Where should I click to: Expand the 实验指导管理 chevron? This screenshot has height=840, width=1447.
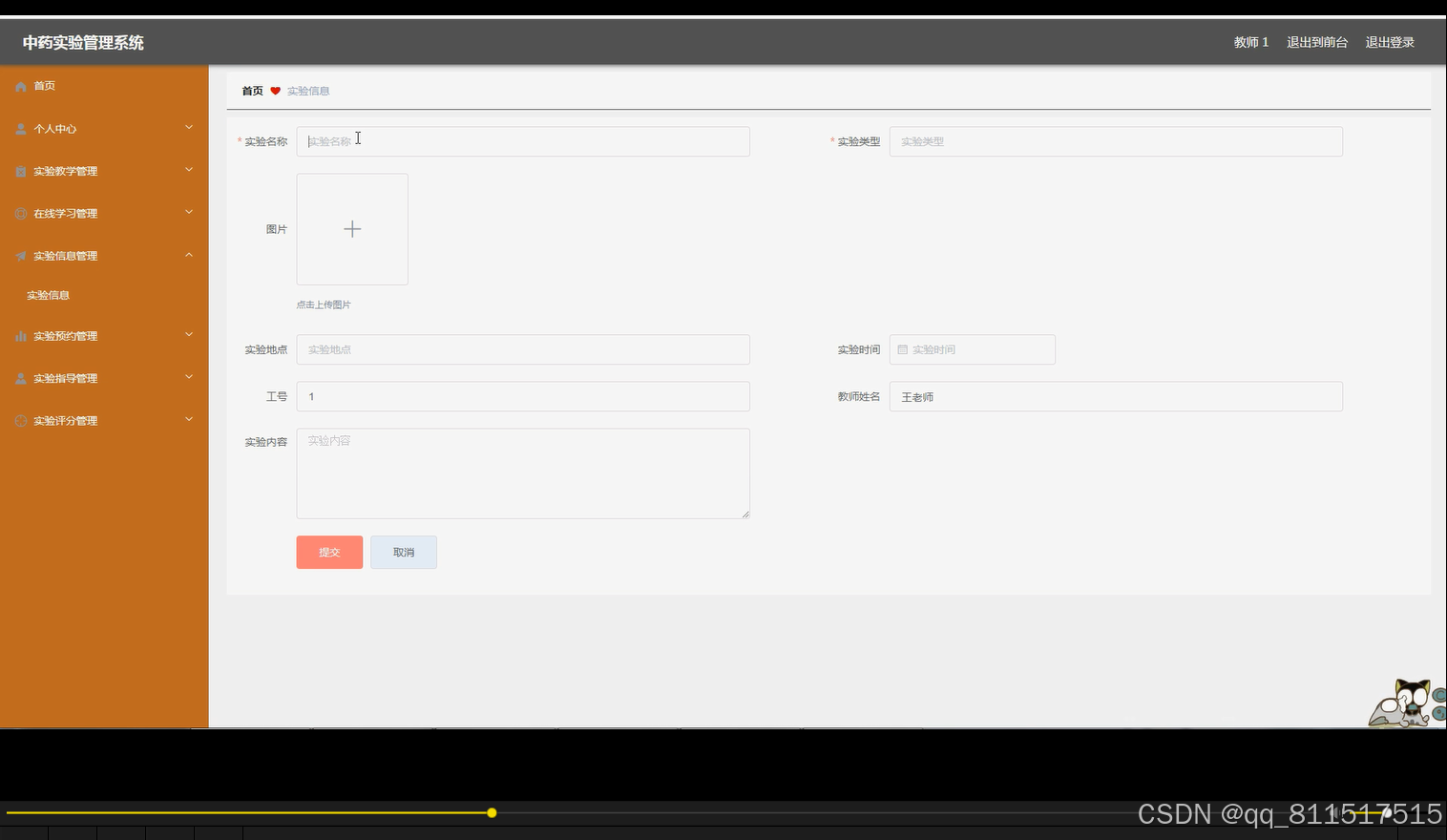click(x=189, y=377)
